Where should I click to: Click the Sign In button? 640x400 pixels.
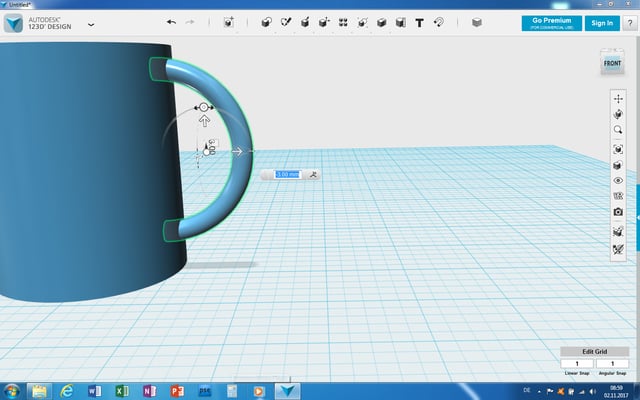point(601,23)
